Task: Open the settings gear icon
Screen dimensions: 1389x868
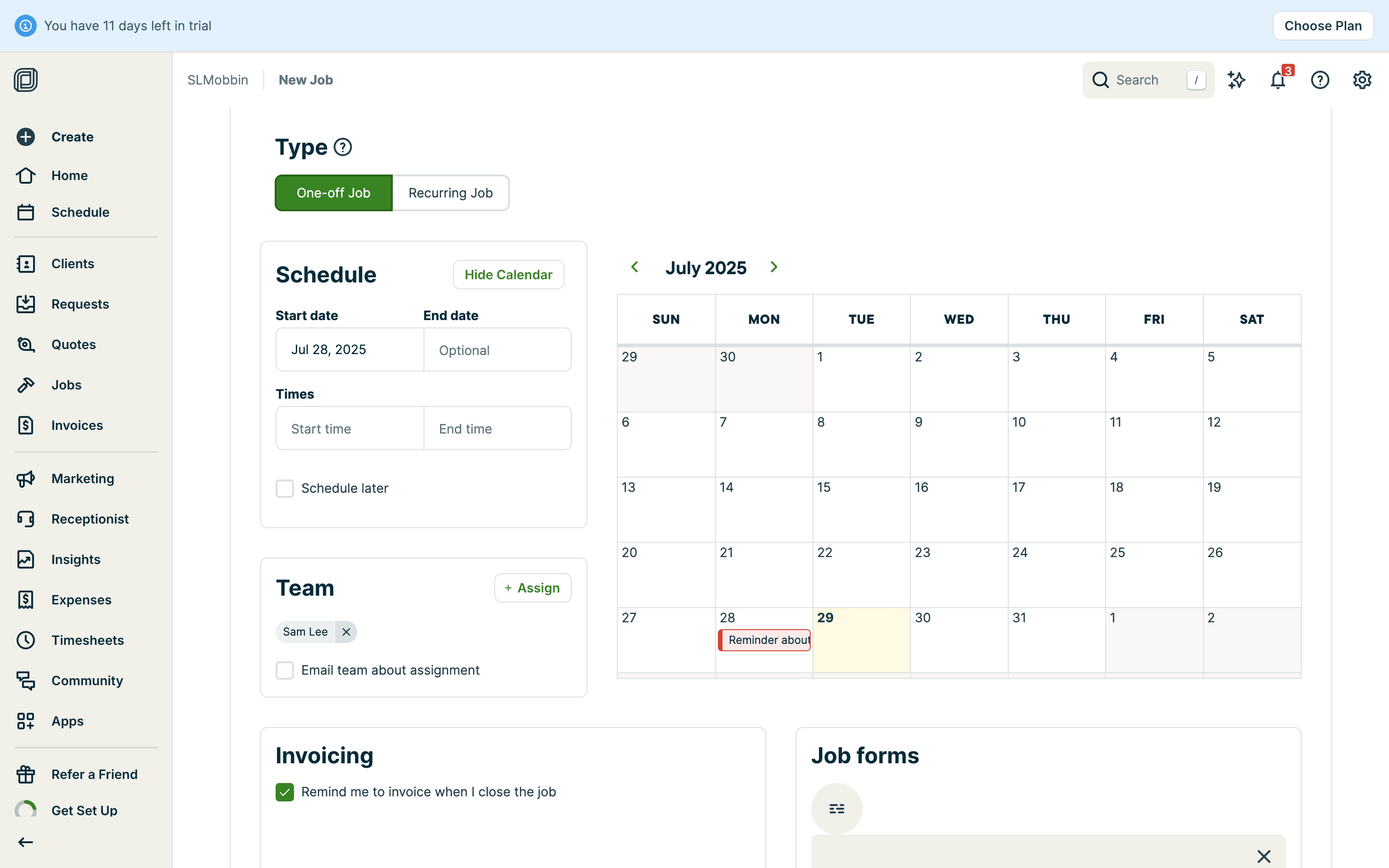Action: (1361, 80)
